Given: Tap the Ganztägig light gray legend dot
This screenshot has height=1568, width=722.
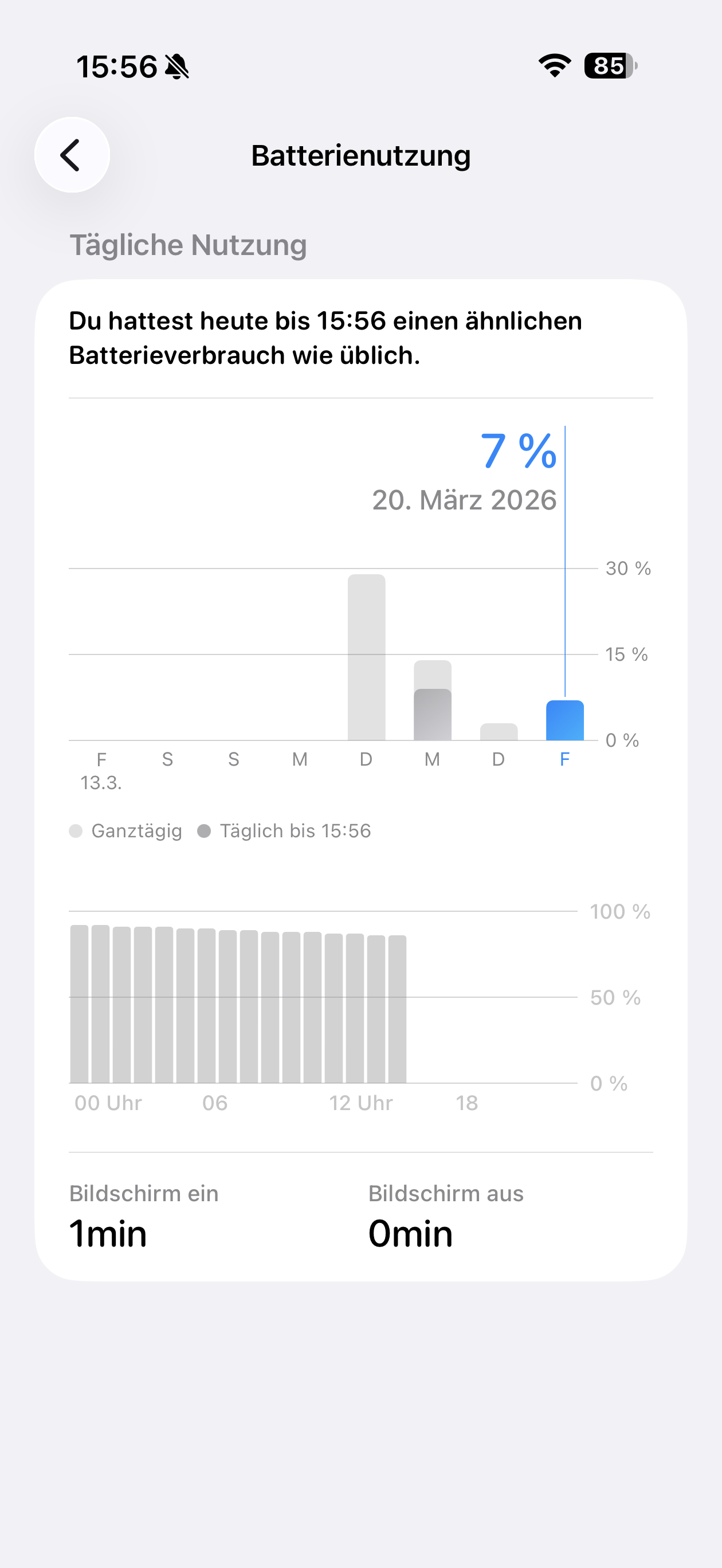Looking at the screenshot, I should tap(76, 831).
